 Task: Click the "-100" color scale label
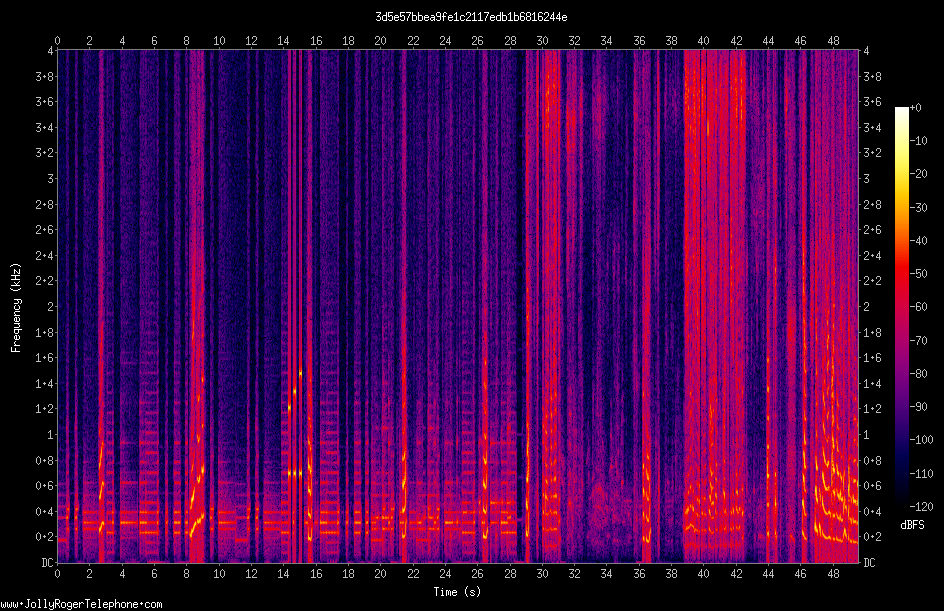click(x=921, y=440)
